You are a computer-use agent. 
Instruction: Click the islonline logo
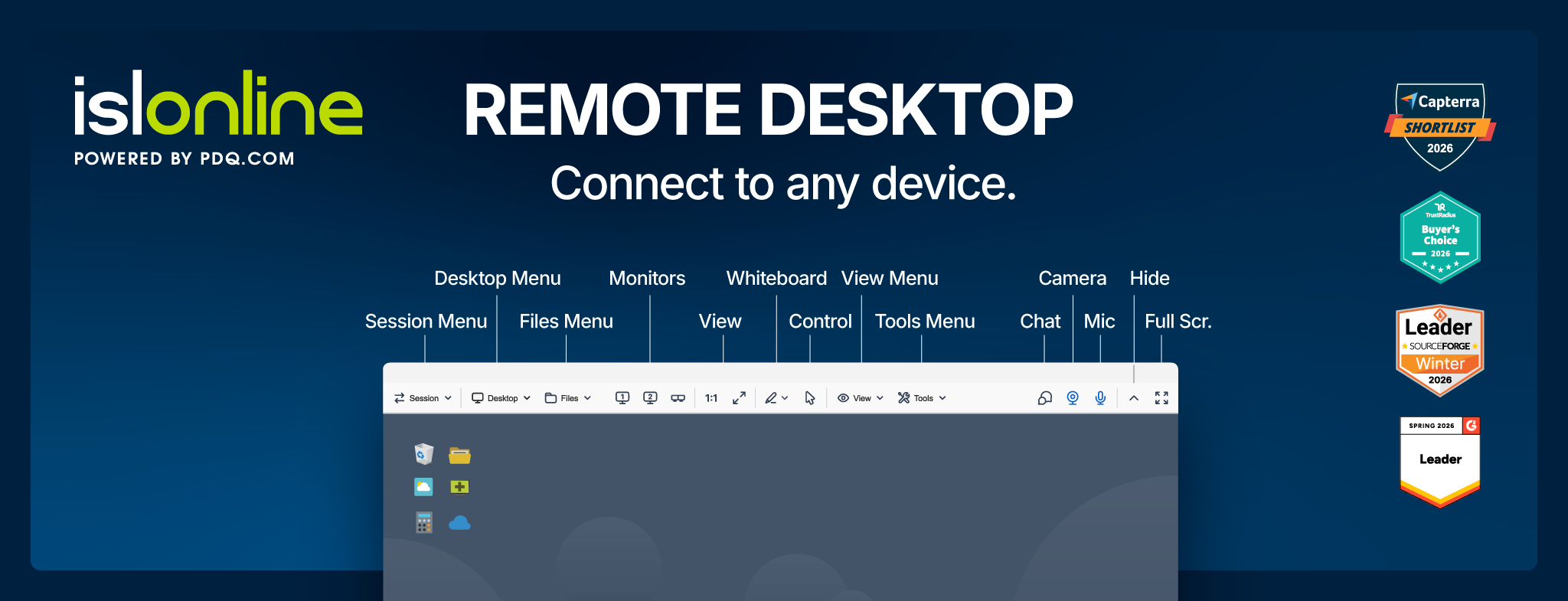click(x=218, y=103)
